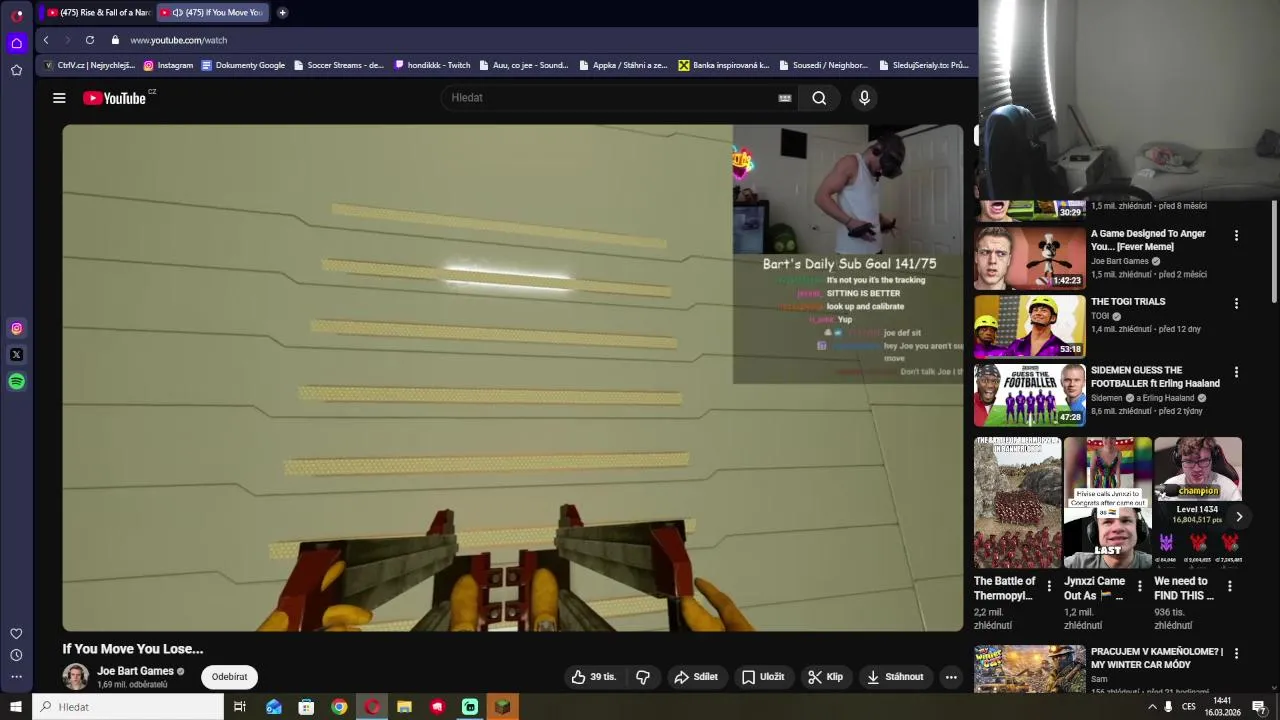Image resolution: width=1280 pixels, height=720 pixels.
Task: Open options for Jynxzi Came Out short
Action: [x=1139, y=586]
